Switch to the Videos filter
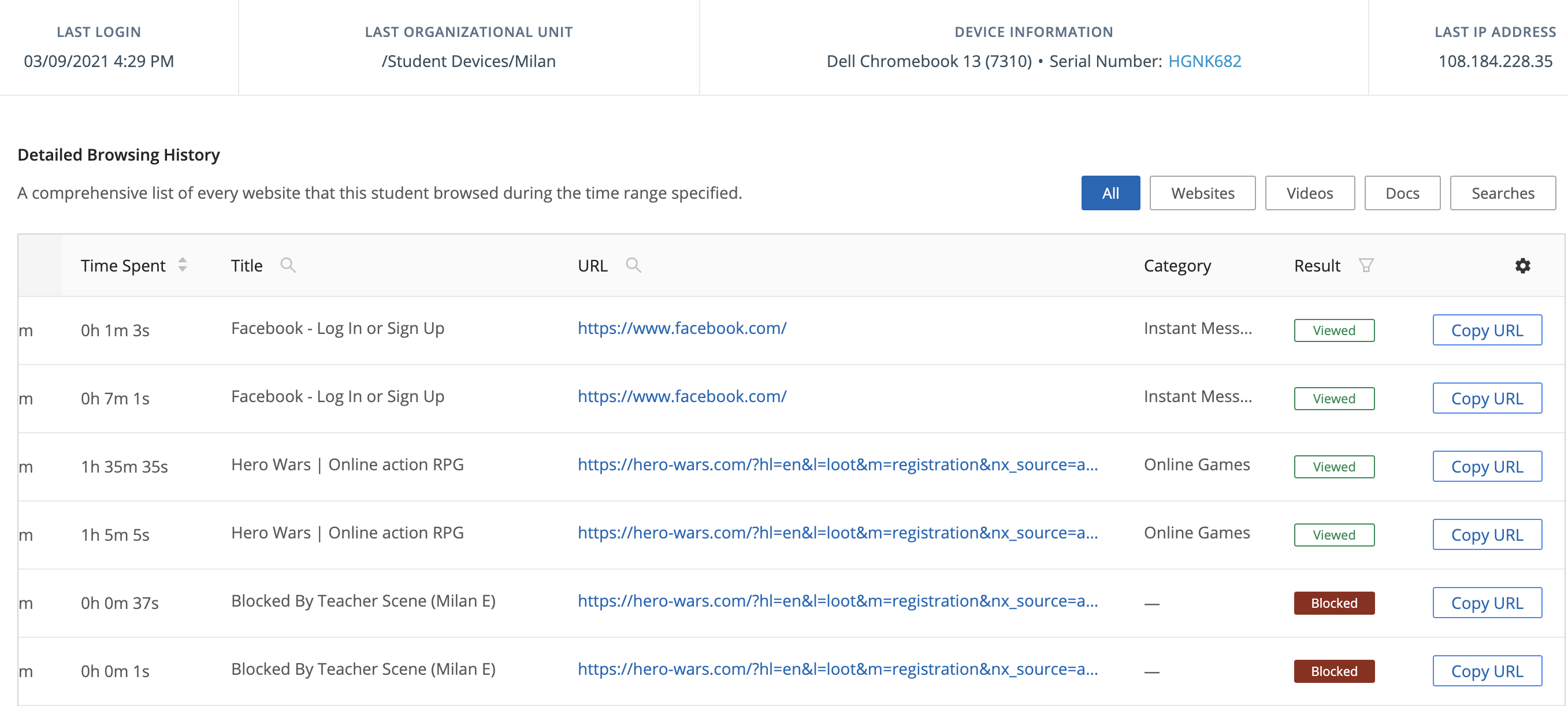 point(1309,193)
